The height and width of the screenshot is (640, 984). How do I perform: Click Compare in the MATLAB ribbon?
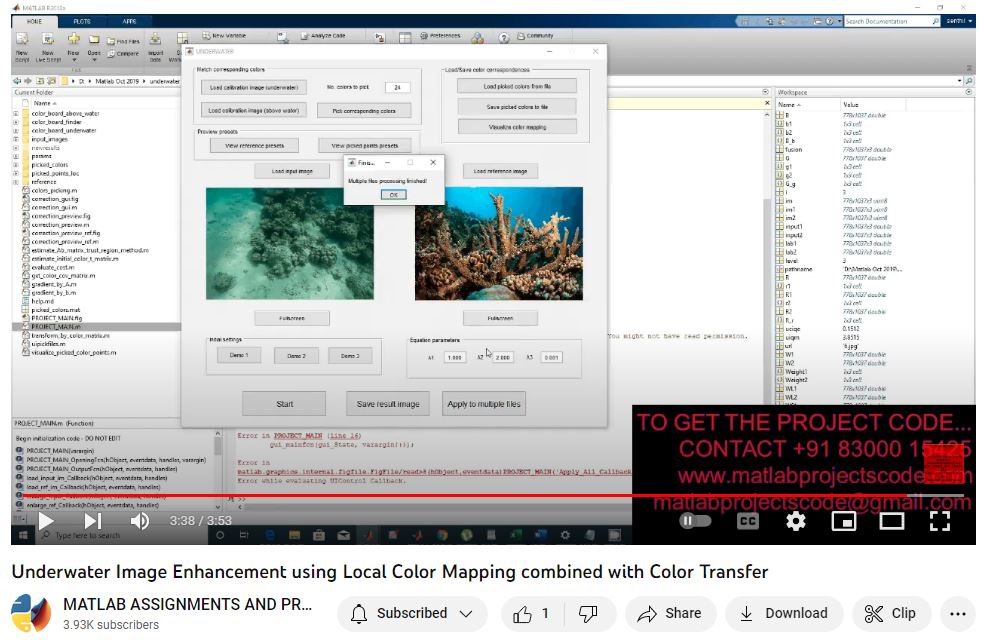[124, 53]
